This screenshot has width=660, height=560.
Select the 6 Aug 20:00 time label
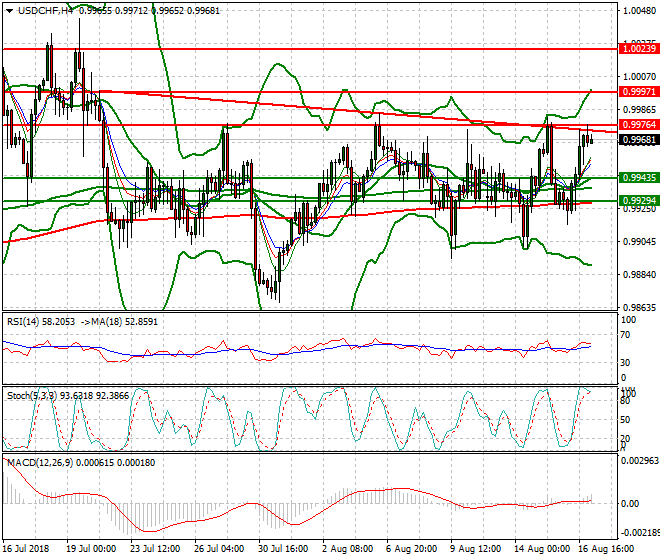point(412,549)
